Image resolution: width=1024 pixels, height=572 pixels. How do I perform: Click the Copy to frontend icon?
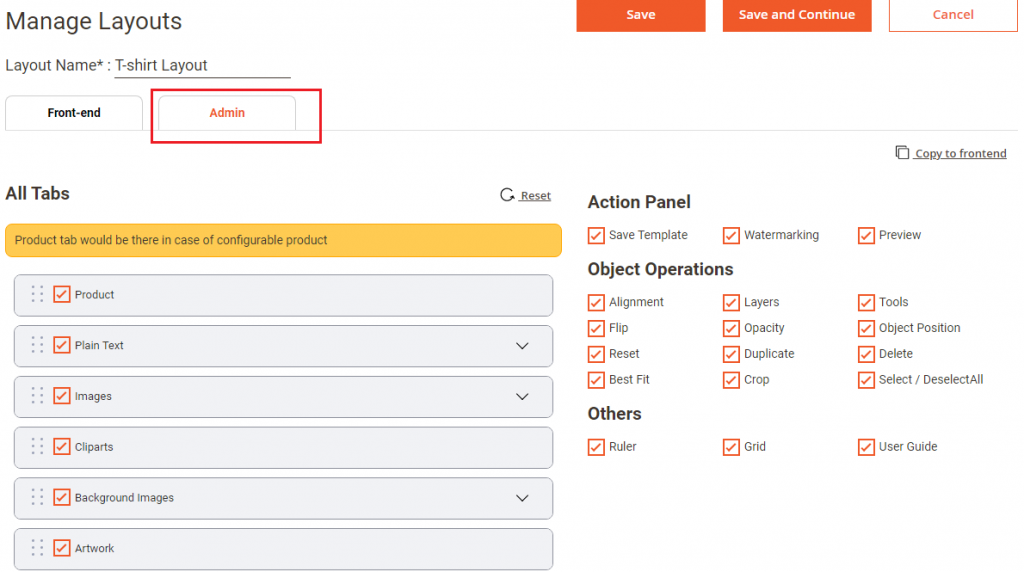[902, 153]
